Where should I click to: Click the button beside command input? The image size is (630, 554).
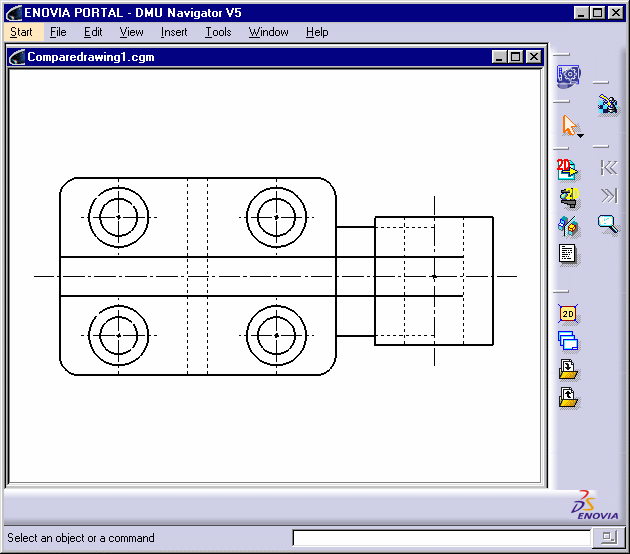pos(609,538)
